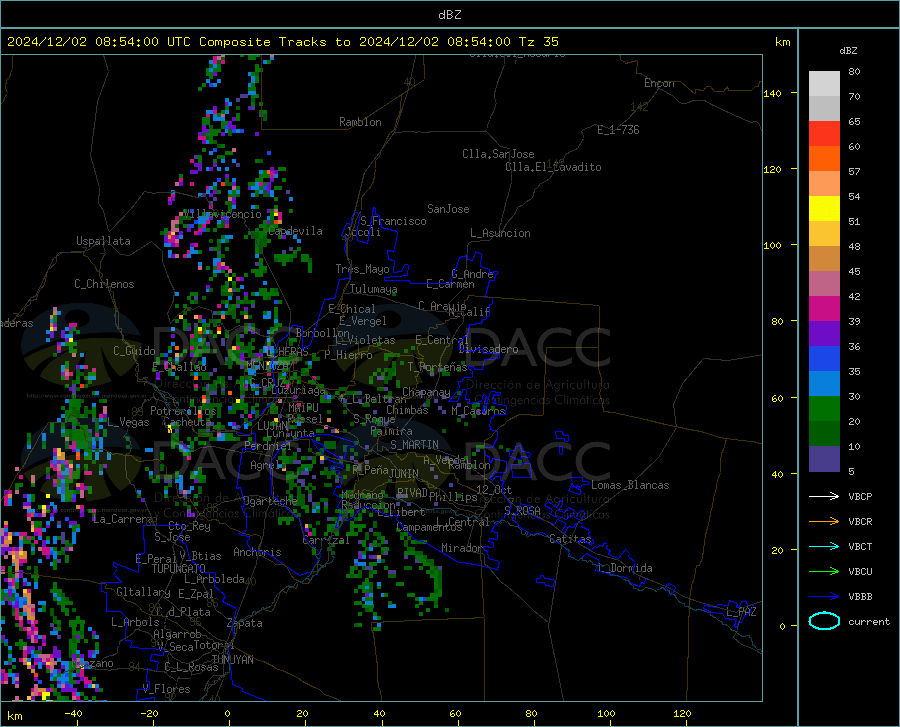The width and height of the screenshot is (900, 727).
Task: Click the '140' tick on the right km axis
Action: pyautogui.click(x=772, y=93)
